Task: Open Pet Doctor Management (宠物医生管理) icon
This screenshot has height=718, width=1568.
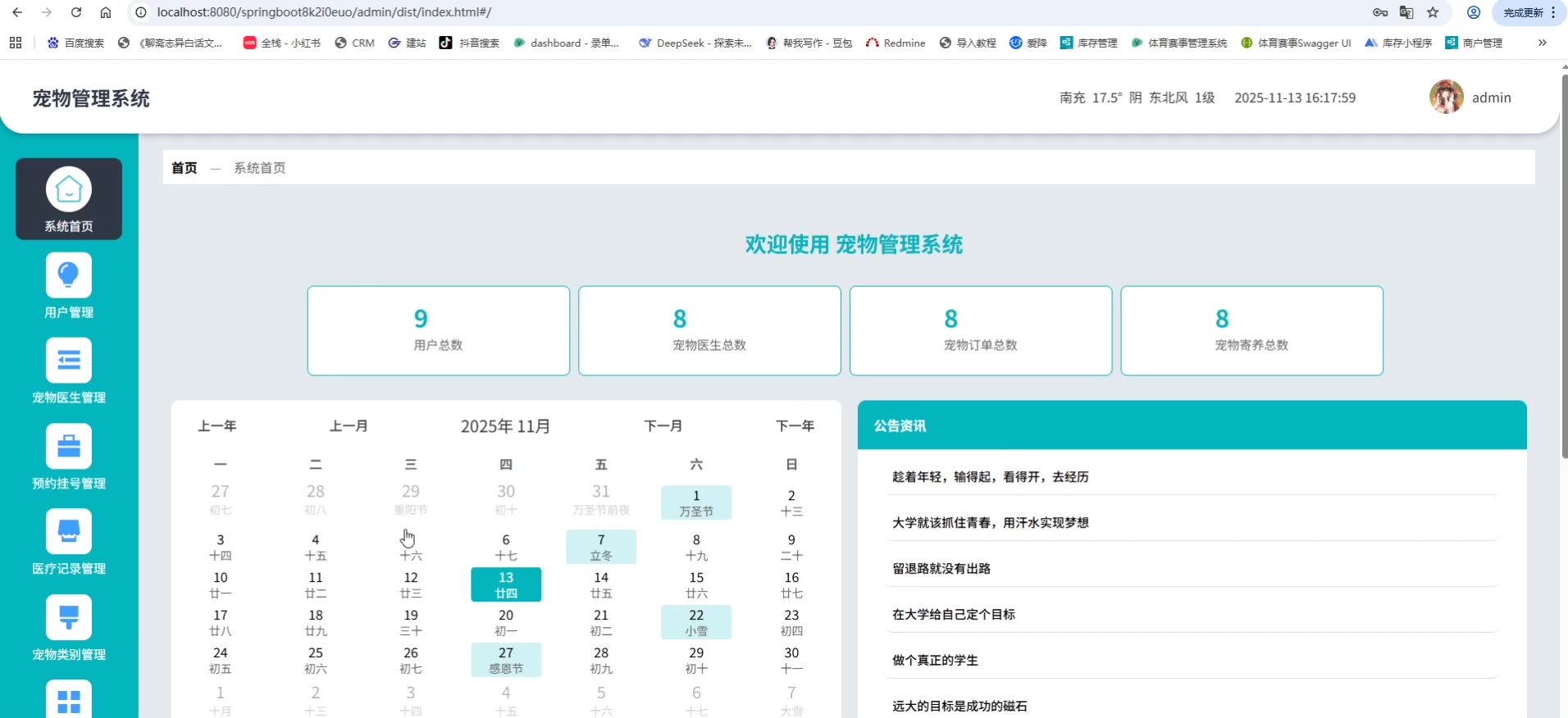Action: tap(69, 361)
